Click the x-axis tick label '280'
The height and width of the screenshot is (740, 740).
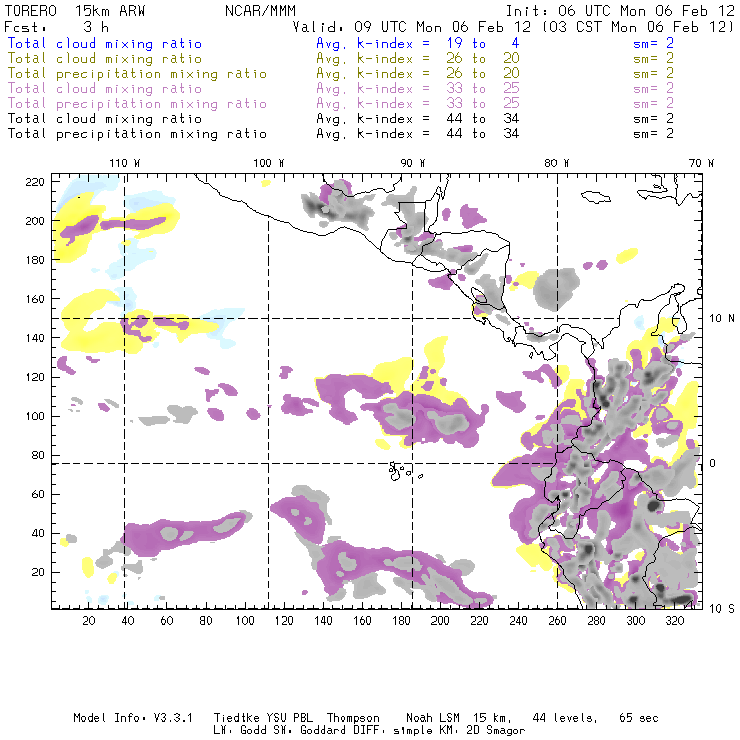597,621
